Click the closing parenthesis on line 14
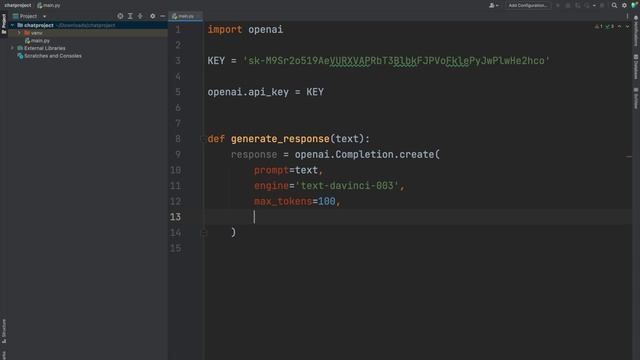 pyautogui.click(x=233, y=233)
